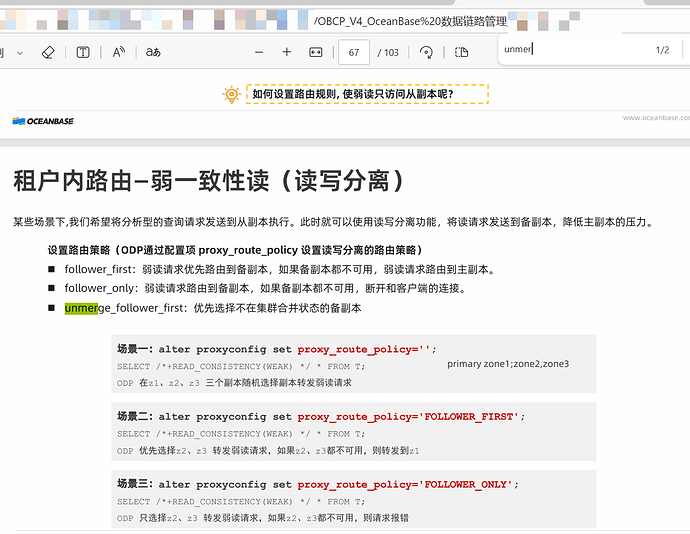Click the page number field showing 67
Viewport: 690px width, 534px height.
coord(354,52)
